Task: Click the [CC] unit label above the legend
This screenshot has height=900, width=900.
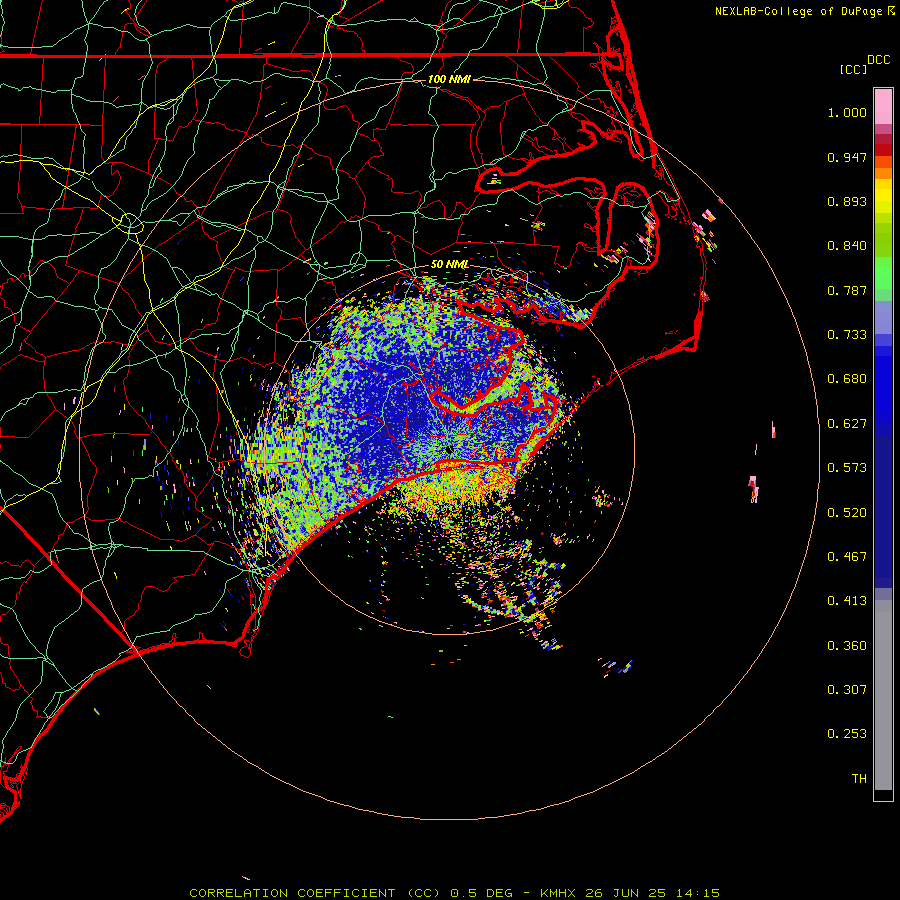Action: pyautogui.click(x=853, y=69)
